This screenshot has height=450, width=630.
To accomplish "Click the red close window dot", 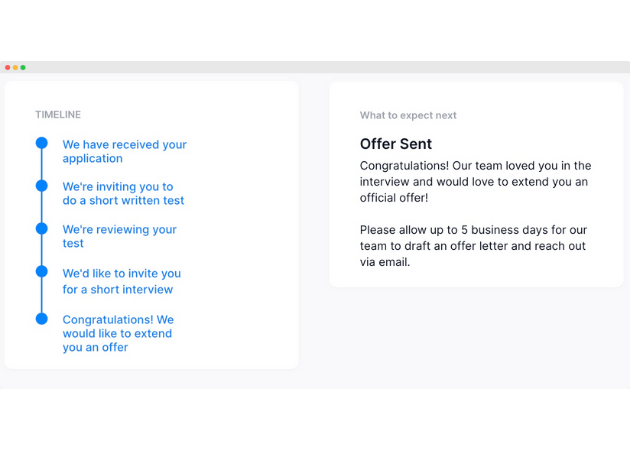I will [x=8, y=68].
